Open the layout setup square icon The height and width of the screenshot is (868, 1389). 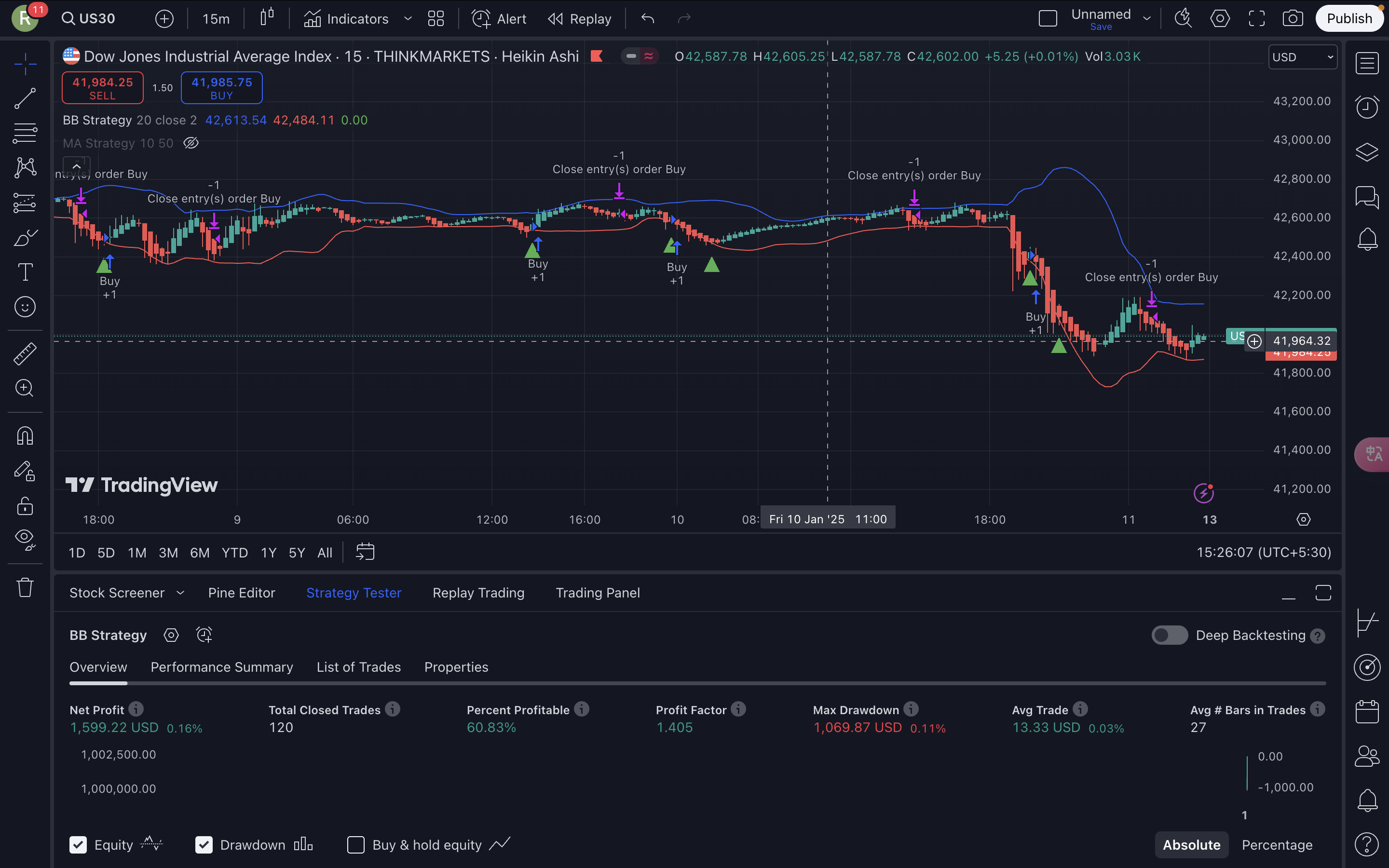tap(1048, 18)
